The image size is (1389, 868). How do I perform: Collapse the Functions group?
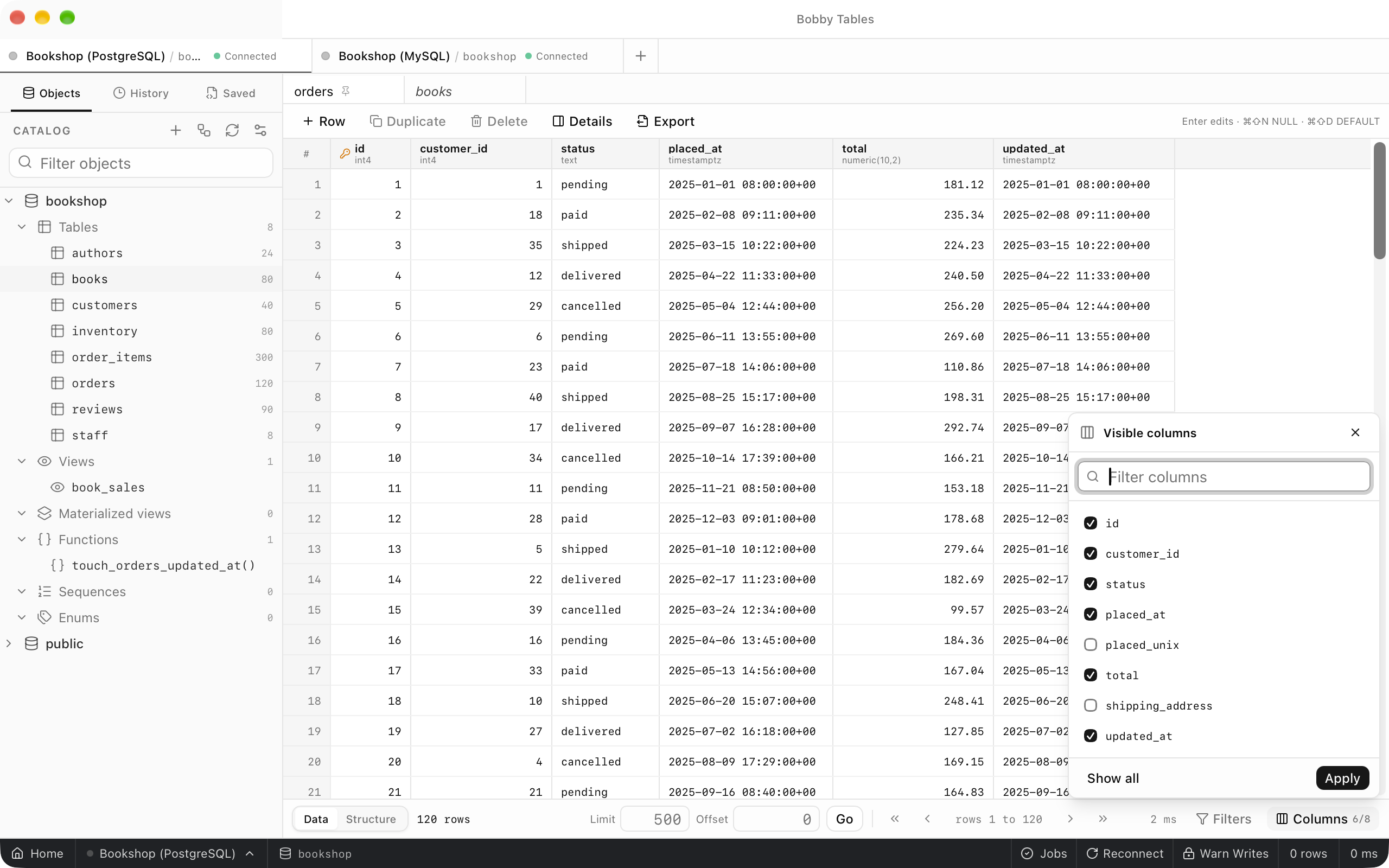click(22, 539)
